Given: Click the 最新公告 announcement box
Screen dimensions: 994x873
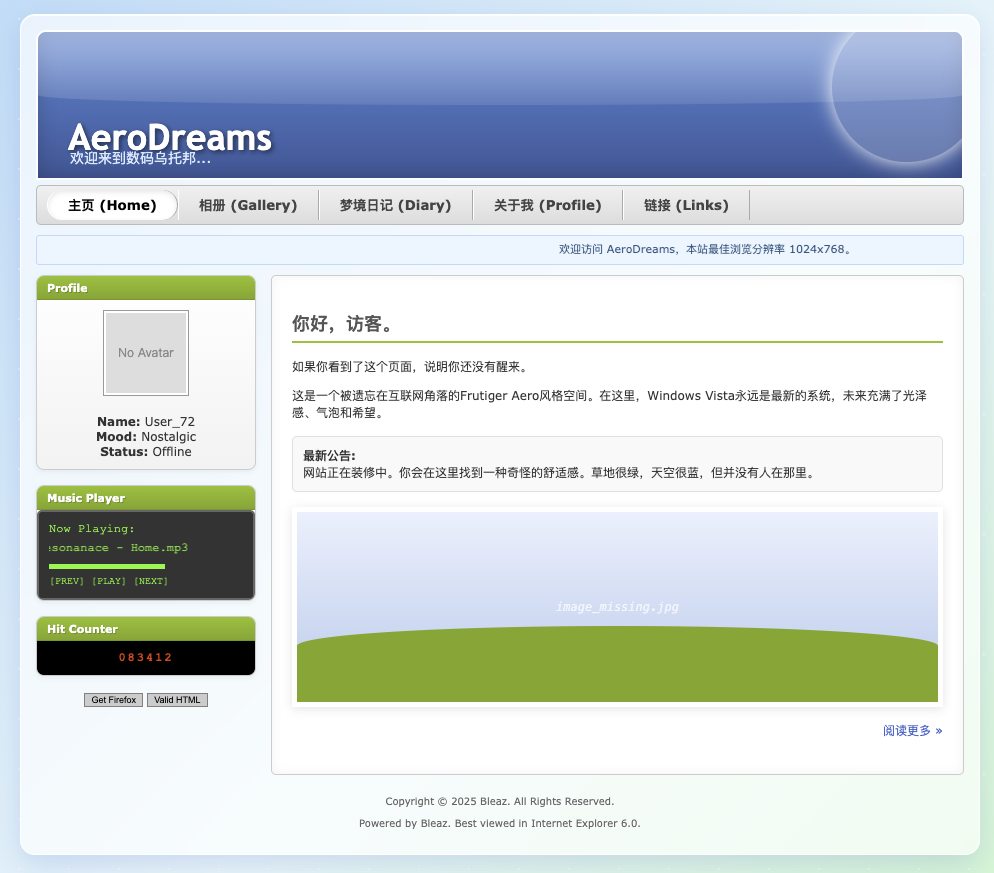Looking at the screenshot, I should click(617, 463).
